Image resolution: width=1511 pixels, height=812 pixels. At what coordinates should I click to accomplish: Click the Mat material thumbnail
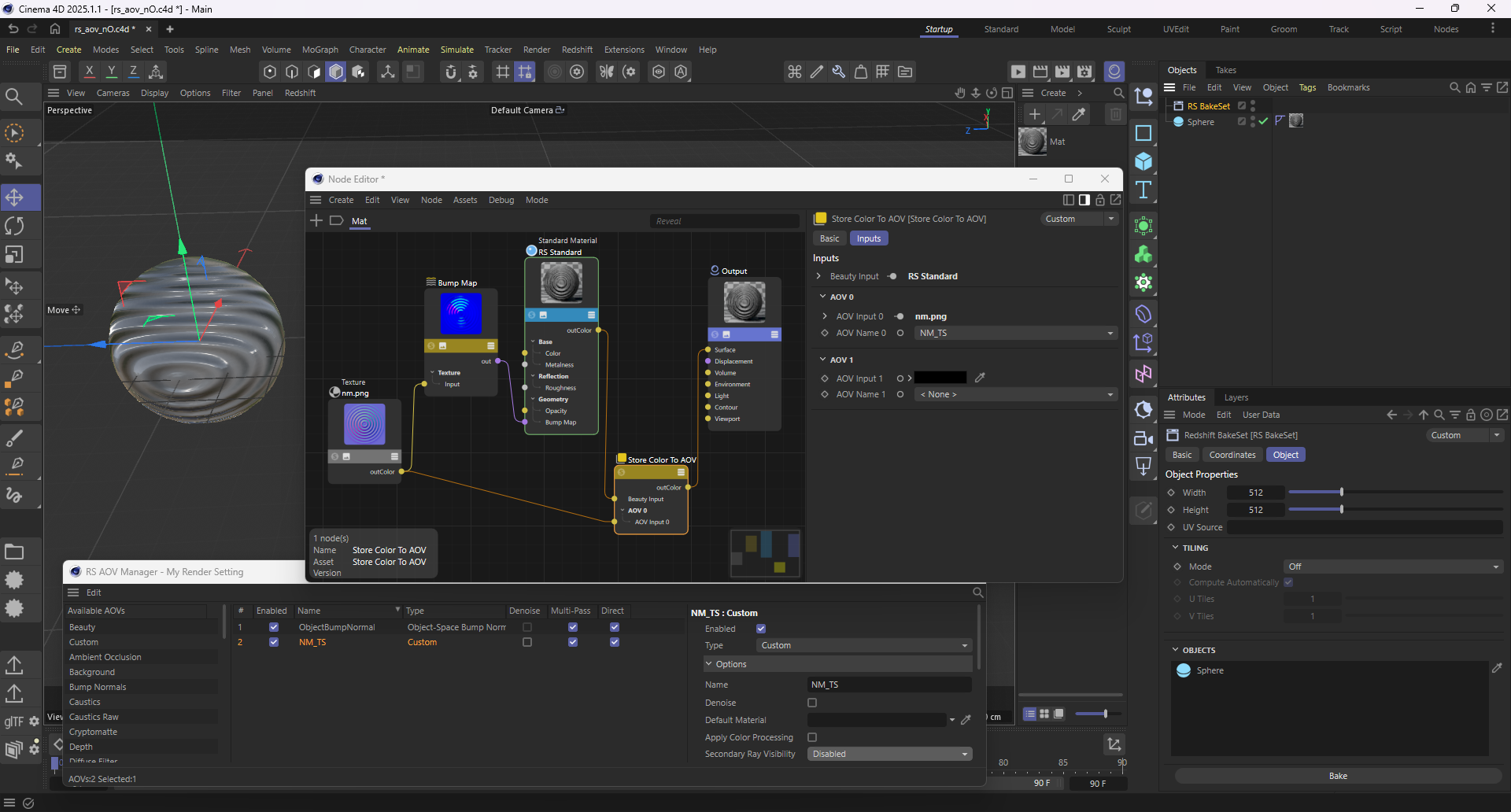pos(1032,142)
